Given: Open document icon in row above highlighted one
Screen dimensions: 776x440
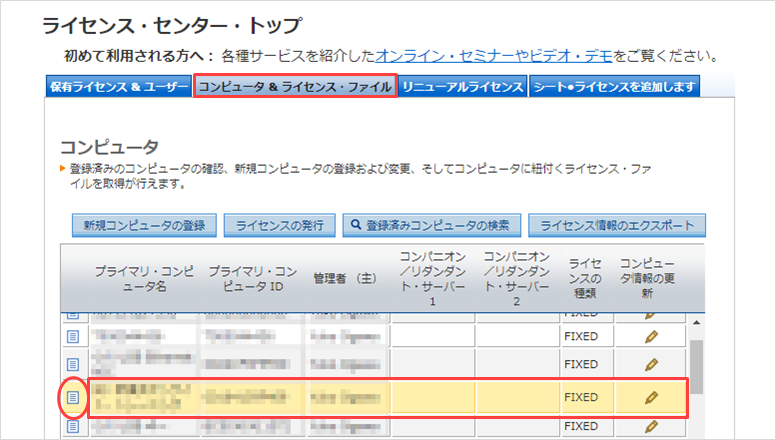Looking at the screenshot, I should tap(73, 365).
